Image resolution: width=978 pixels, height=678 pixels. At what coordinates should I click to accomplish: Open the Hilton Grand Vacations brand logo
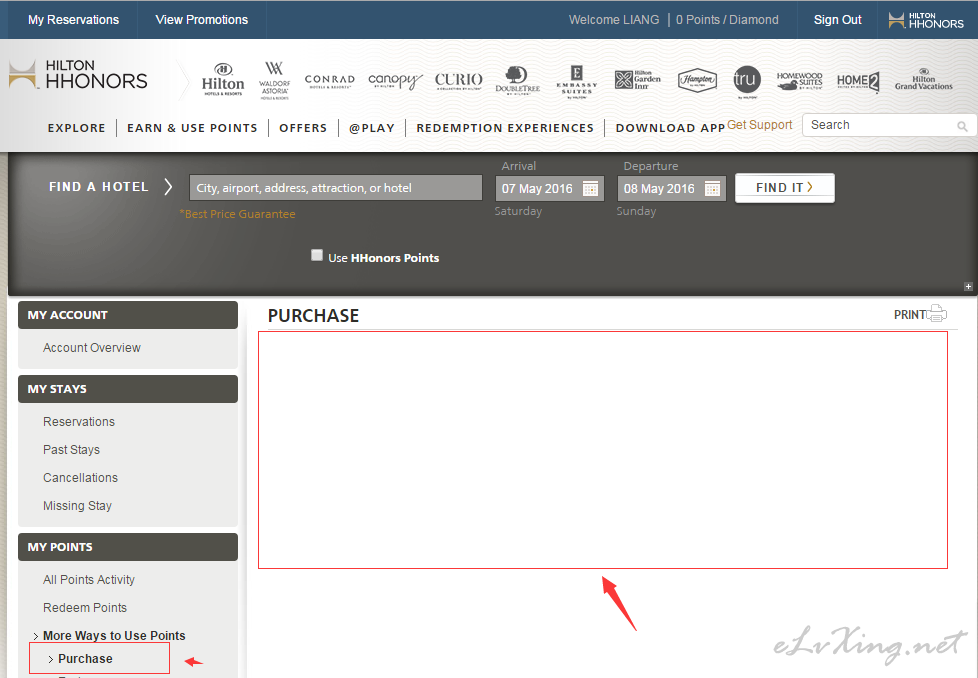[x=924, y=80]
